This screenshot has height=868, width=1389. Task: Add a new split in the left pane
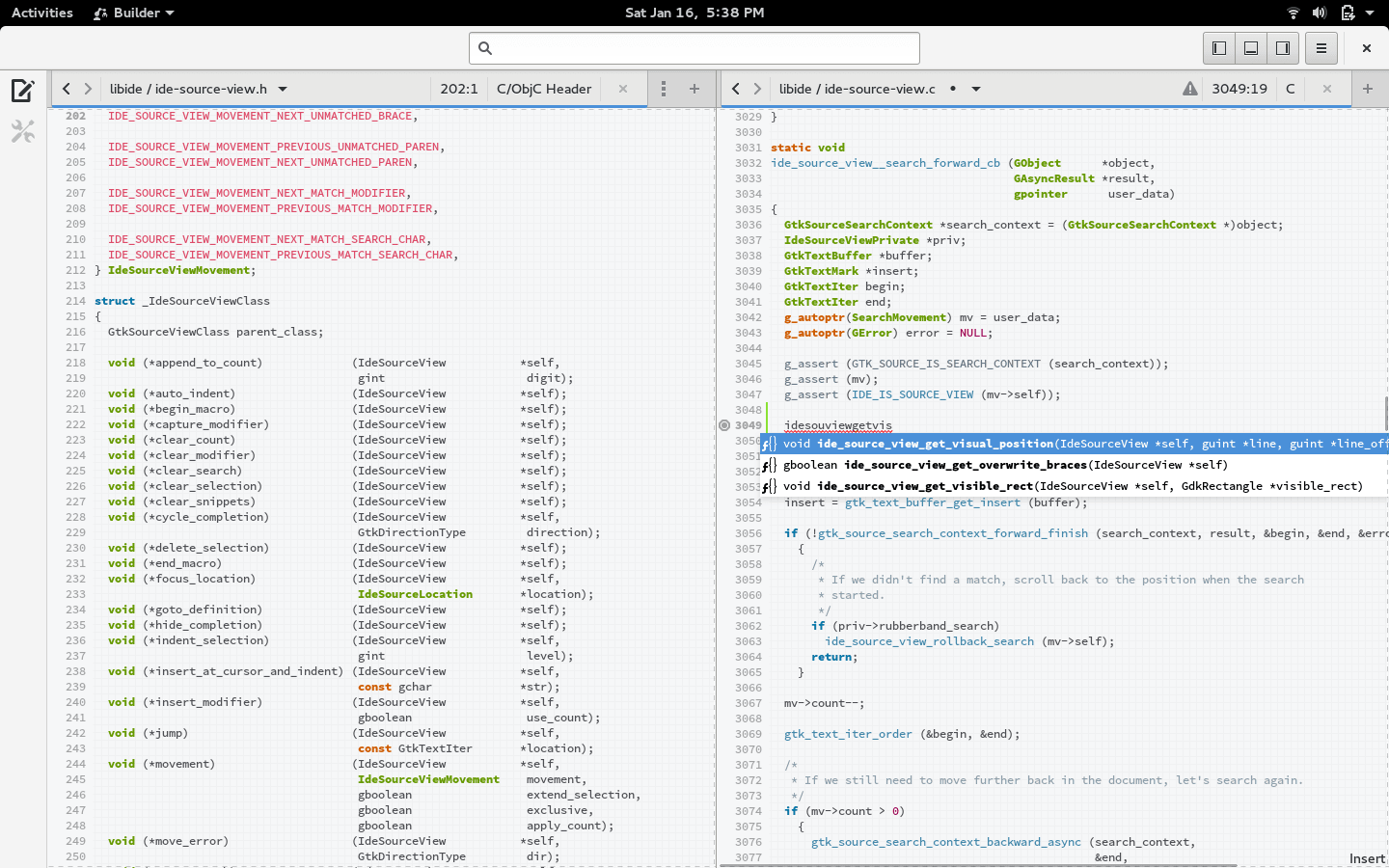coord(694,89)
